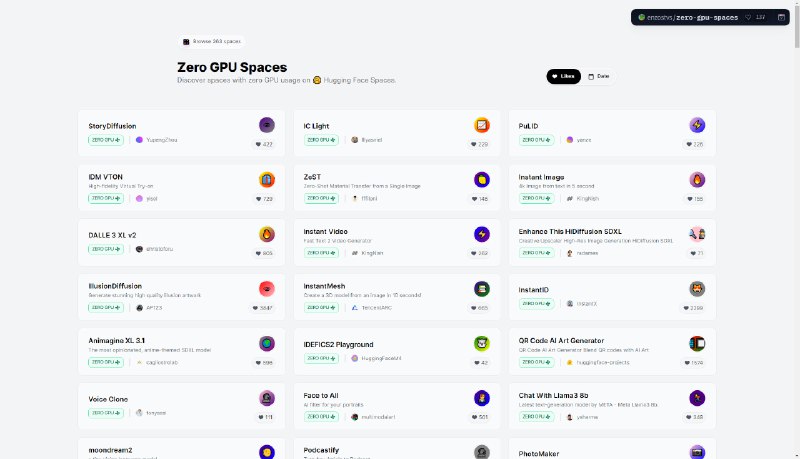Click the IC Light space icon
The height and width of the screenshot is (459, 800).
[x=482, y=125]
